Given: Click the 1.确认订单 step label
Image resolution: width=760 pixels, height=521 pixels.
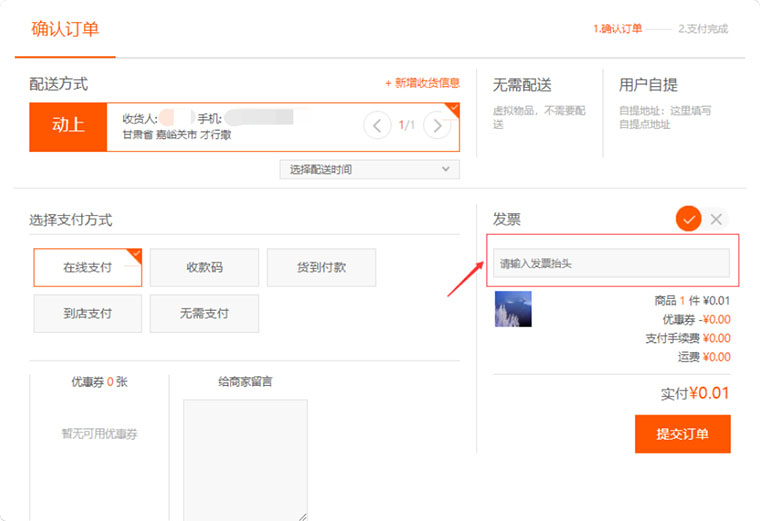Looking at the screenshot, I should 616,29.
